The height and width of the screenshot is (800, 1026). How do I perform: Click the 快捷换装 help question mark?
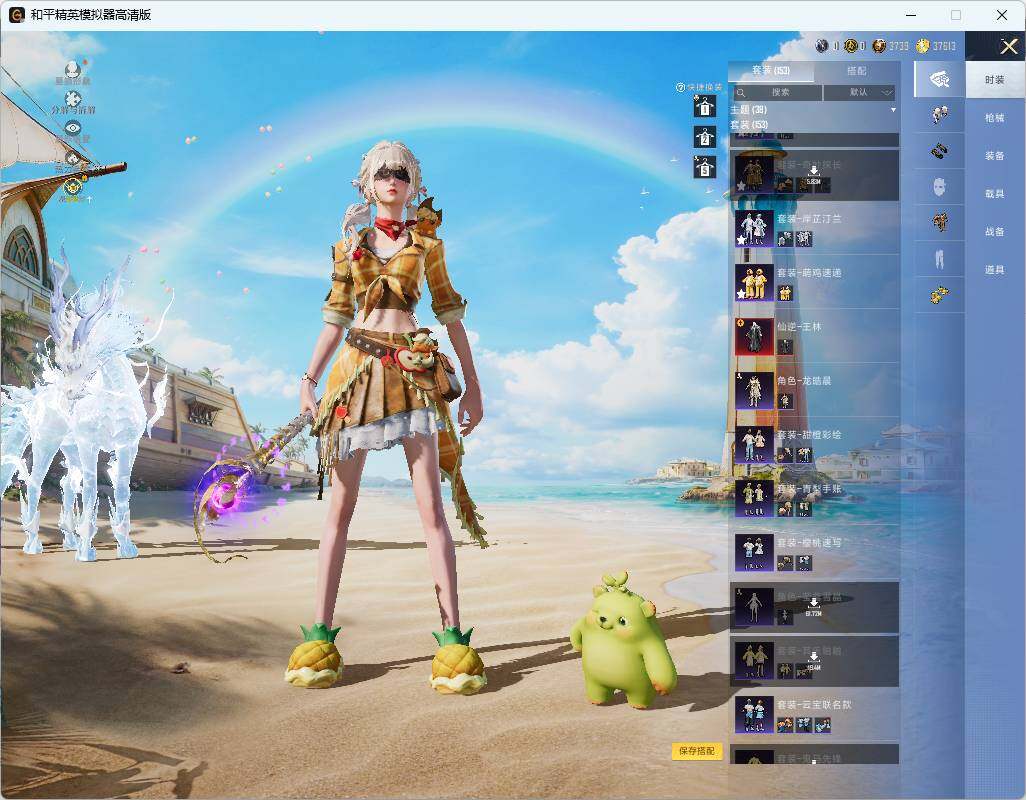680,87
